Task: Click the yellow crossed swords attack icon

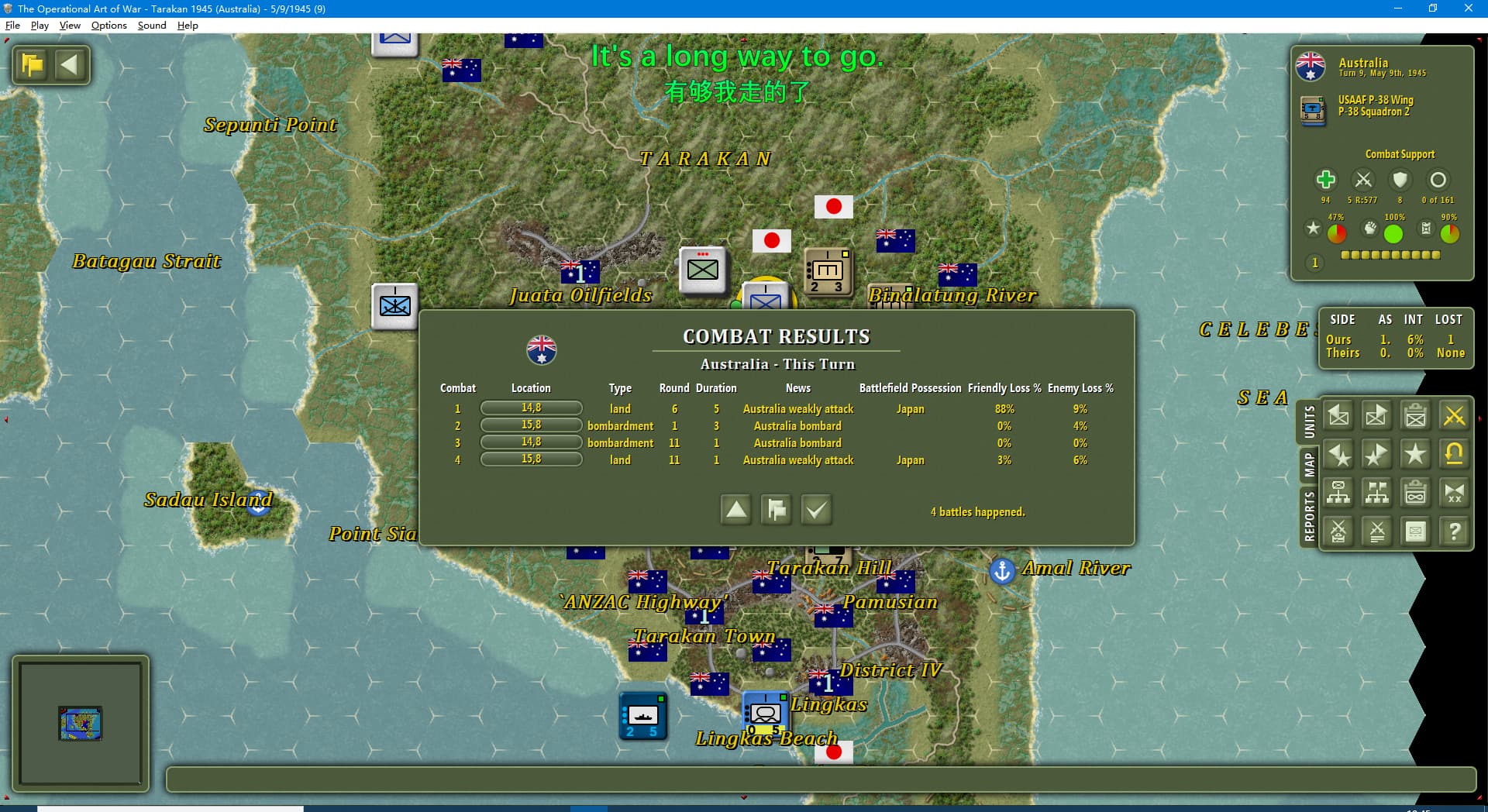Action: (x=1454, y=416)
